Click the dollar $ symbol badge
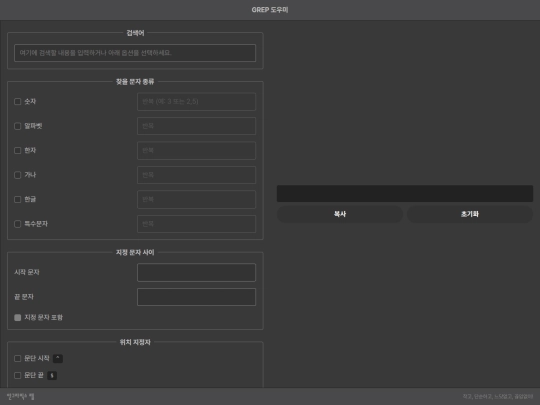This screenshot has height=405, width=540. pos(52,375)
